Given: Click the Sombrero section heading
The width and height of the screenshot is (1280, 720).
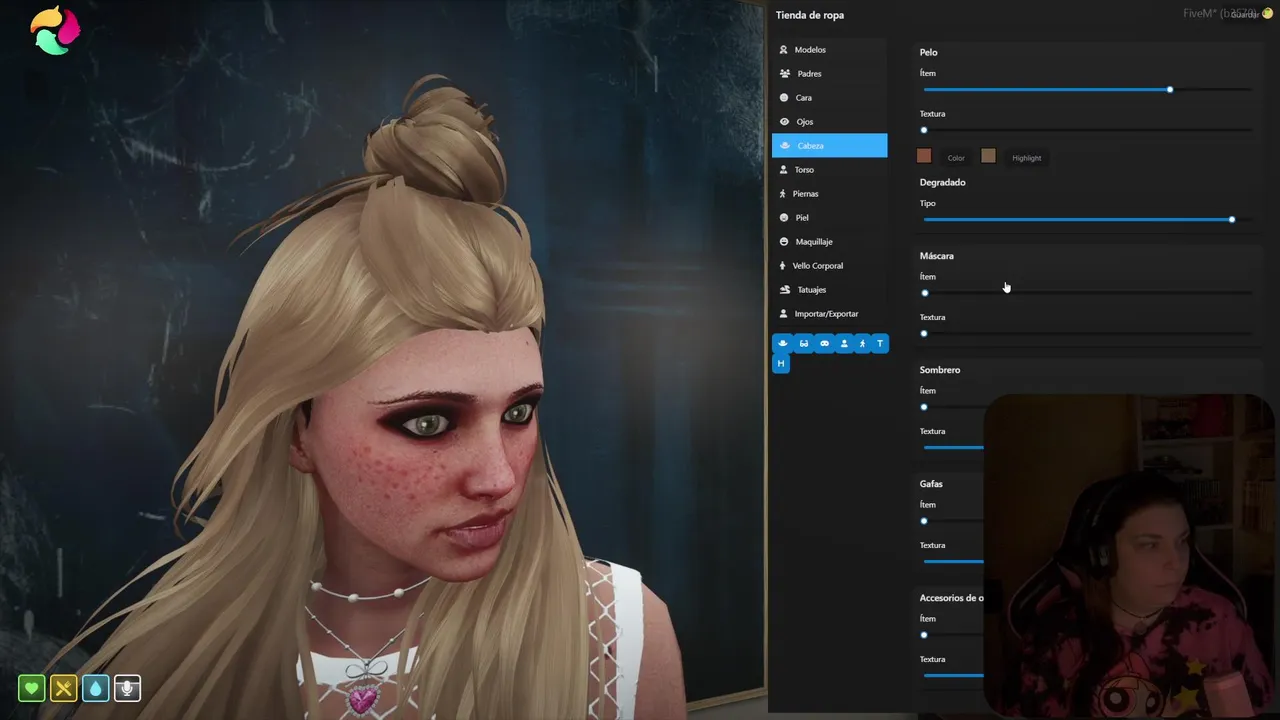Looking at the screenshot, I should pyautogui.click(x=940, y=370).
